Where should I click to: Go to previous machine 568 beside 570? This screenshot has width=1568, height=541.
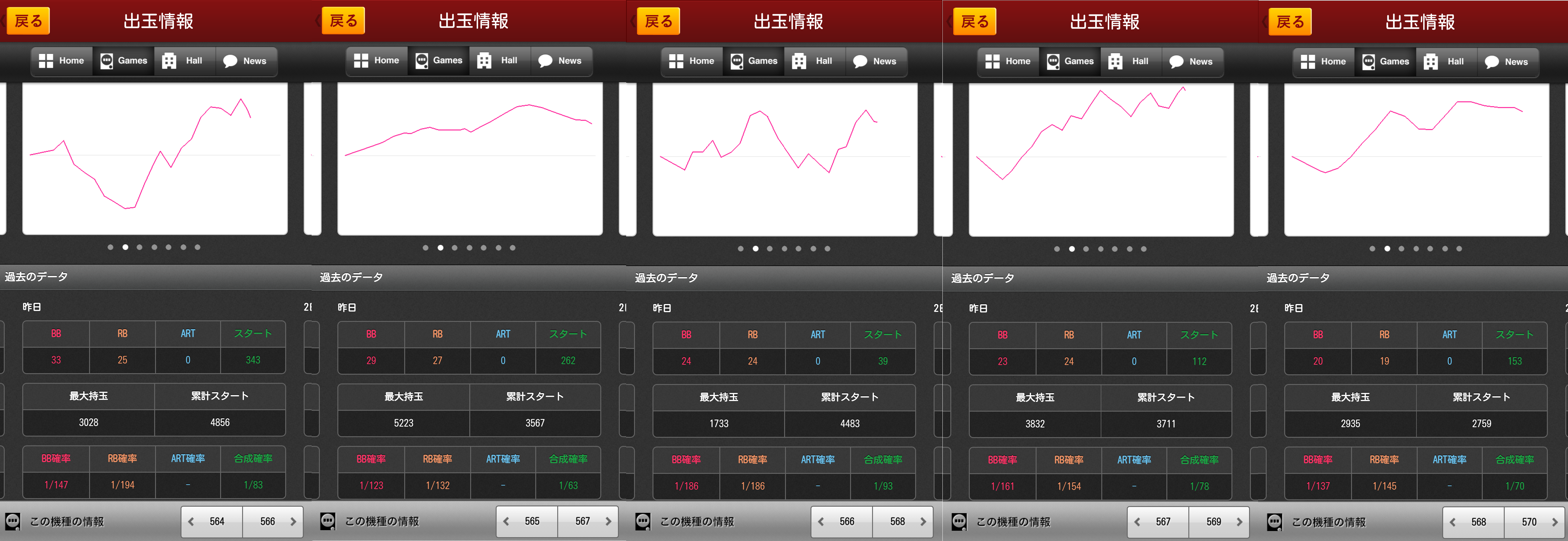[1473, 522]
